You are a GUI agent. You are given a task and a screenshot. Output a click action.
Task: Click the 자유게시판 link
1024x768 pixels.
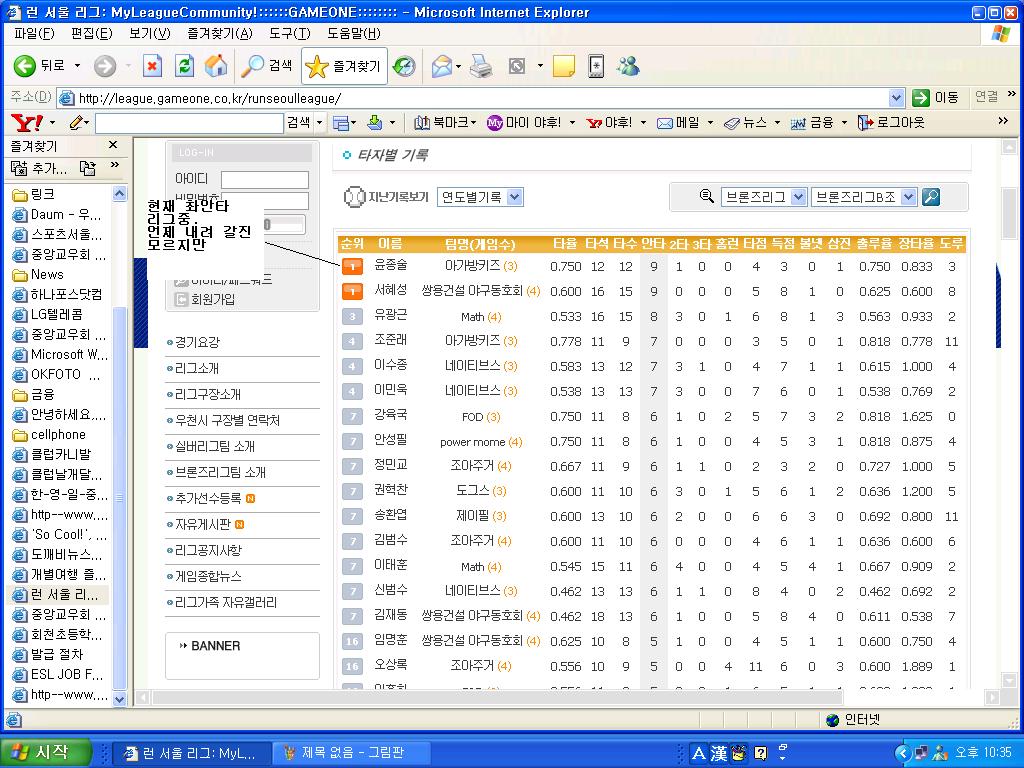click(202, 524)
